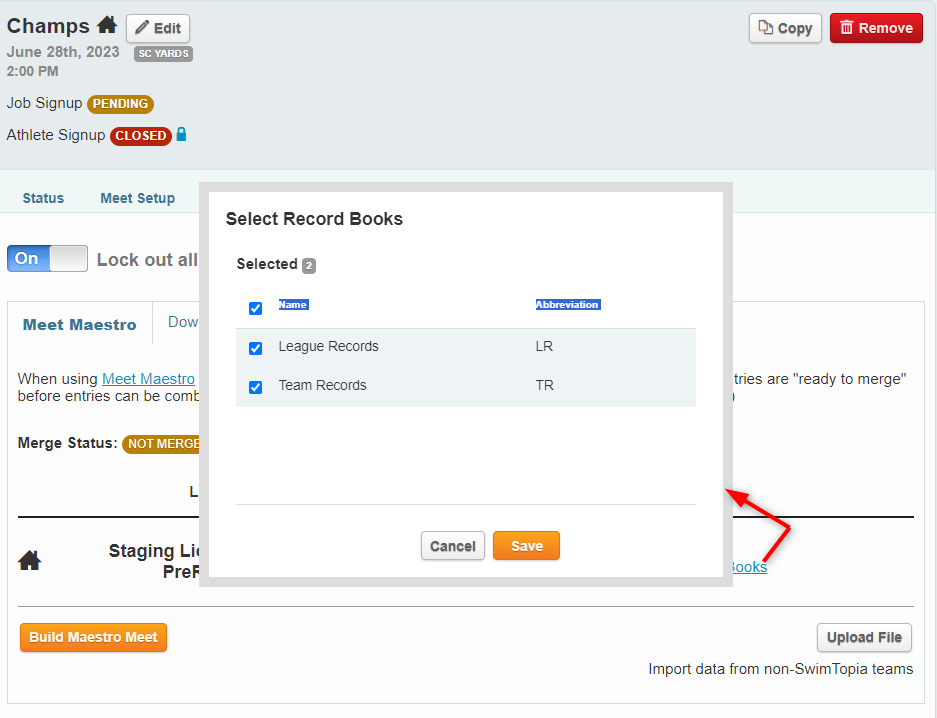Sort by the Name column header

(293, 304)
